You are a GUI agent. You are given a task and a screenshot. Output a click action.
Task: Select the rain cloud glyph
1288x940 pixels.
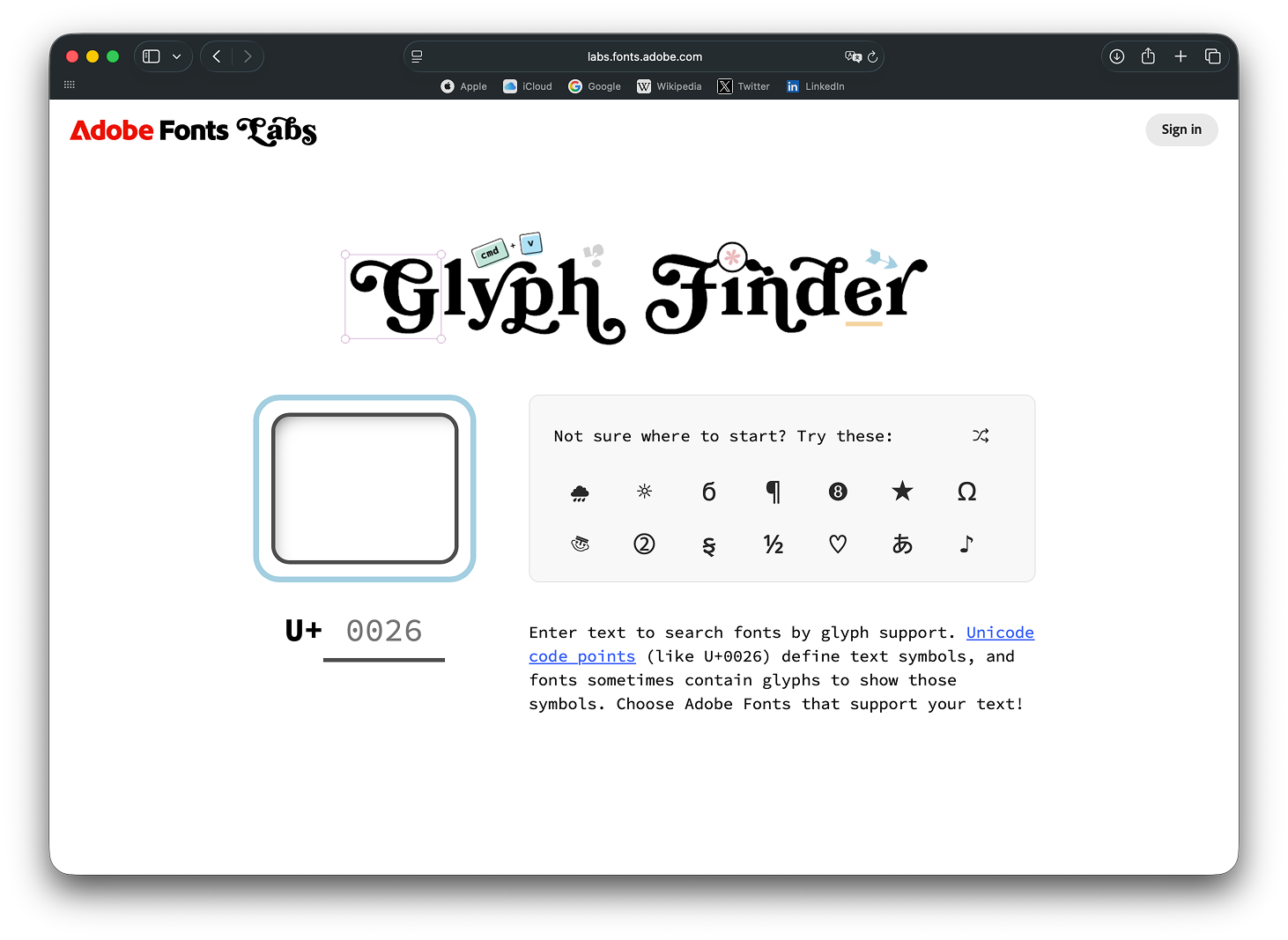pyautogui.click(x=580, y=492)
